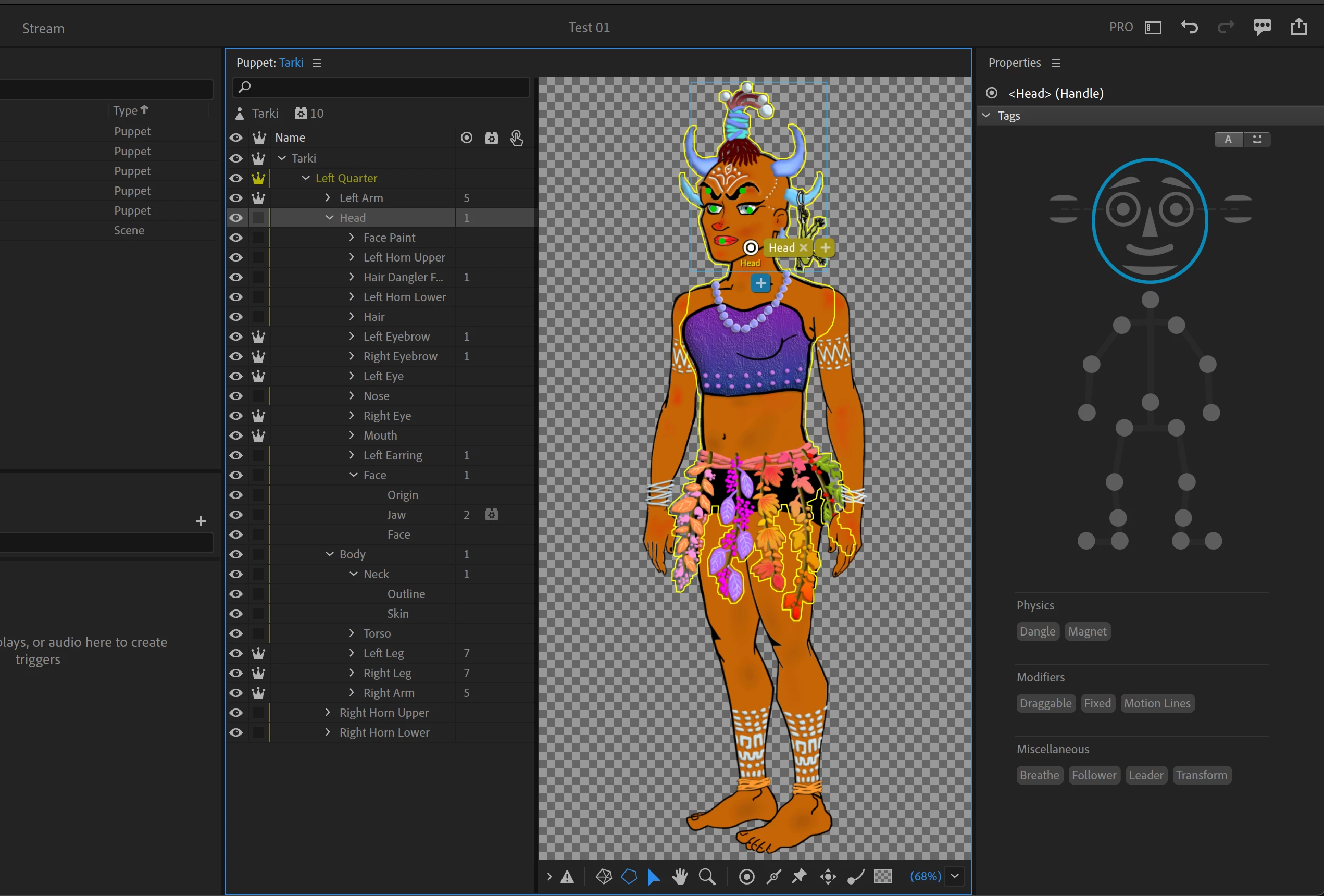
Task: Toggle the mesh display icon
Action: [604, 877]
